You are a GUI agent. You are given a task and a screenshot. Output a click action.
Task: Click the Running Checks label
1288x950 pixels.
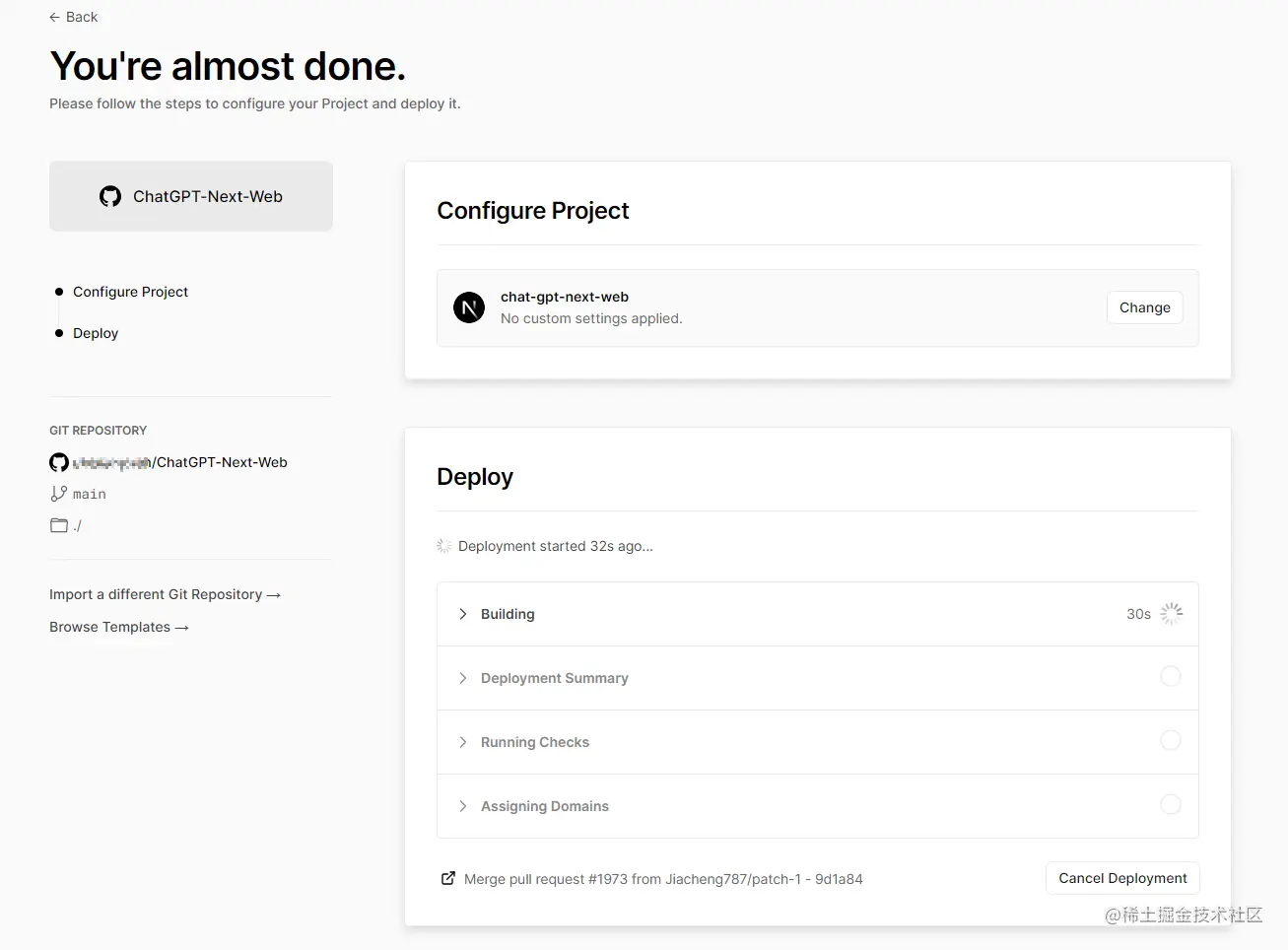(x=535, y=742)
